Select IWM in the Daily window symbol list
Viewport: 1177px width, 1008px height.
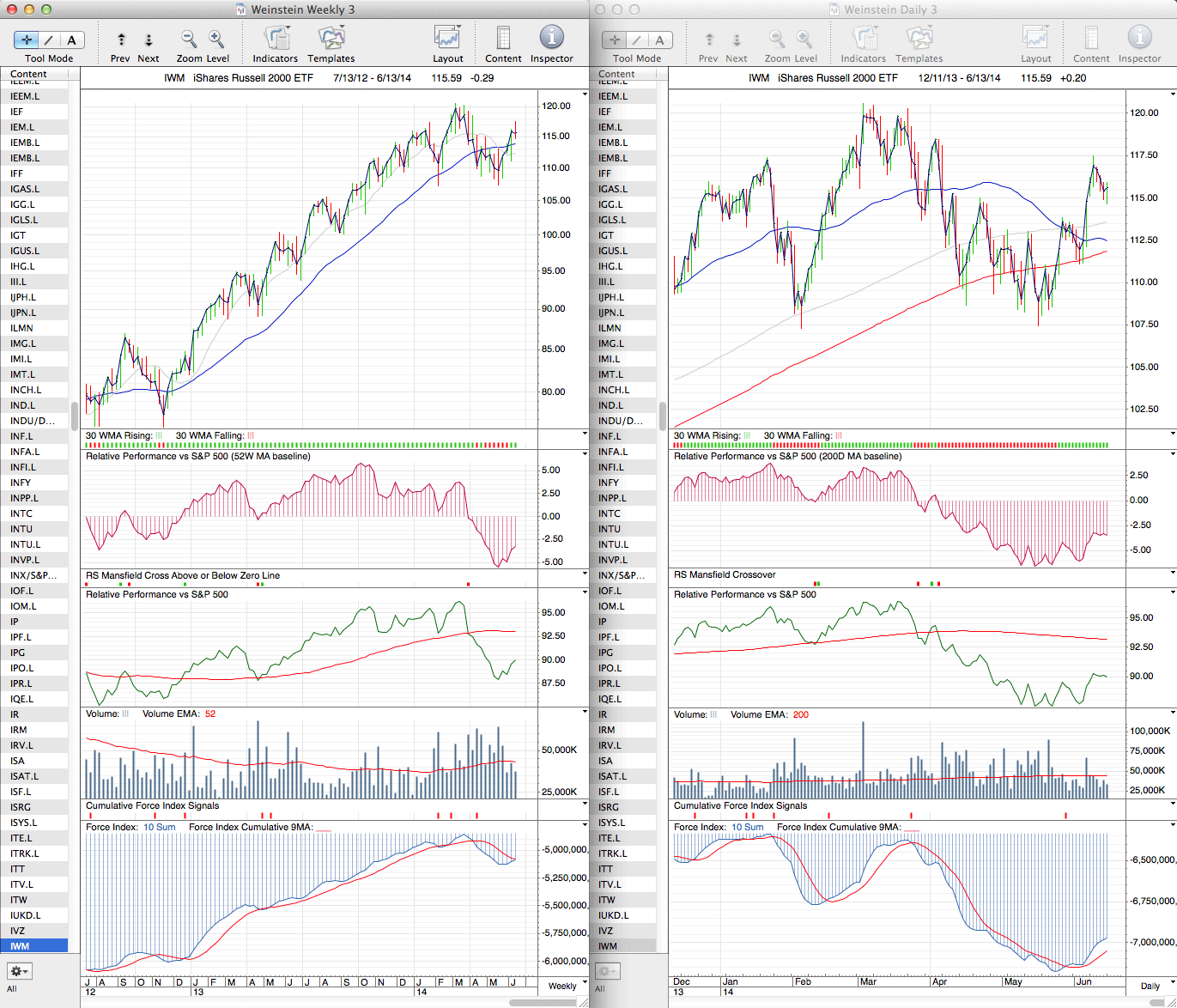pos(608,946)
